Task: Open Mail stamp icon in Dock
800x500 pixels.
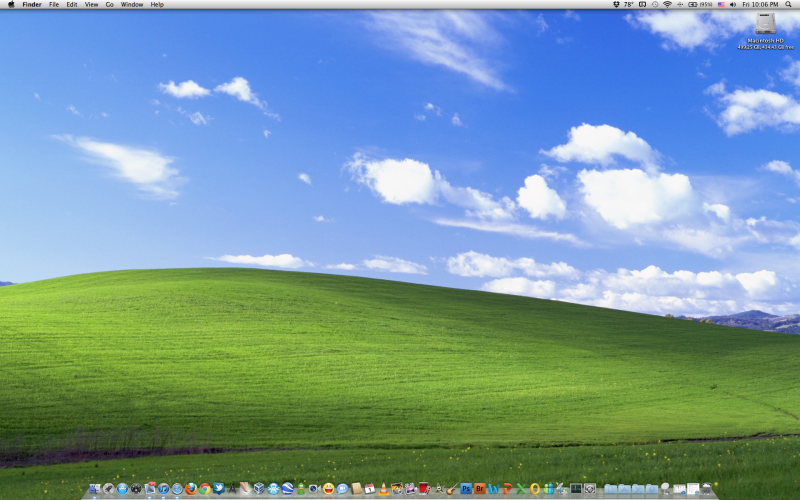Action: 151,488
